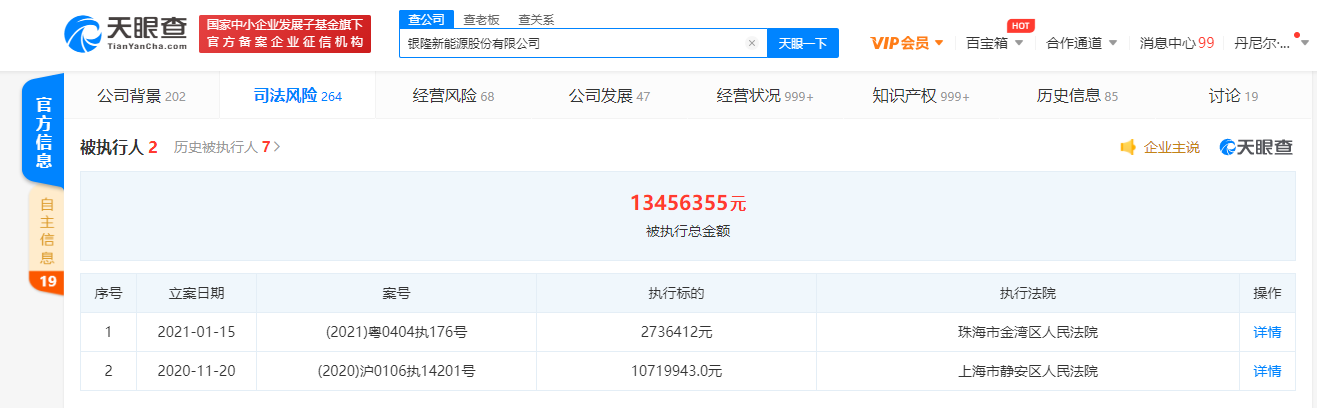Open 消息中心 notifications
The image size is (1317, 408).
click(1176, 43)
